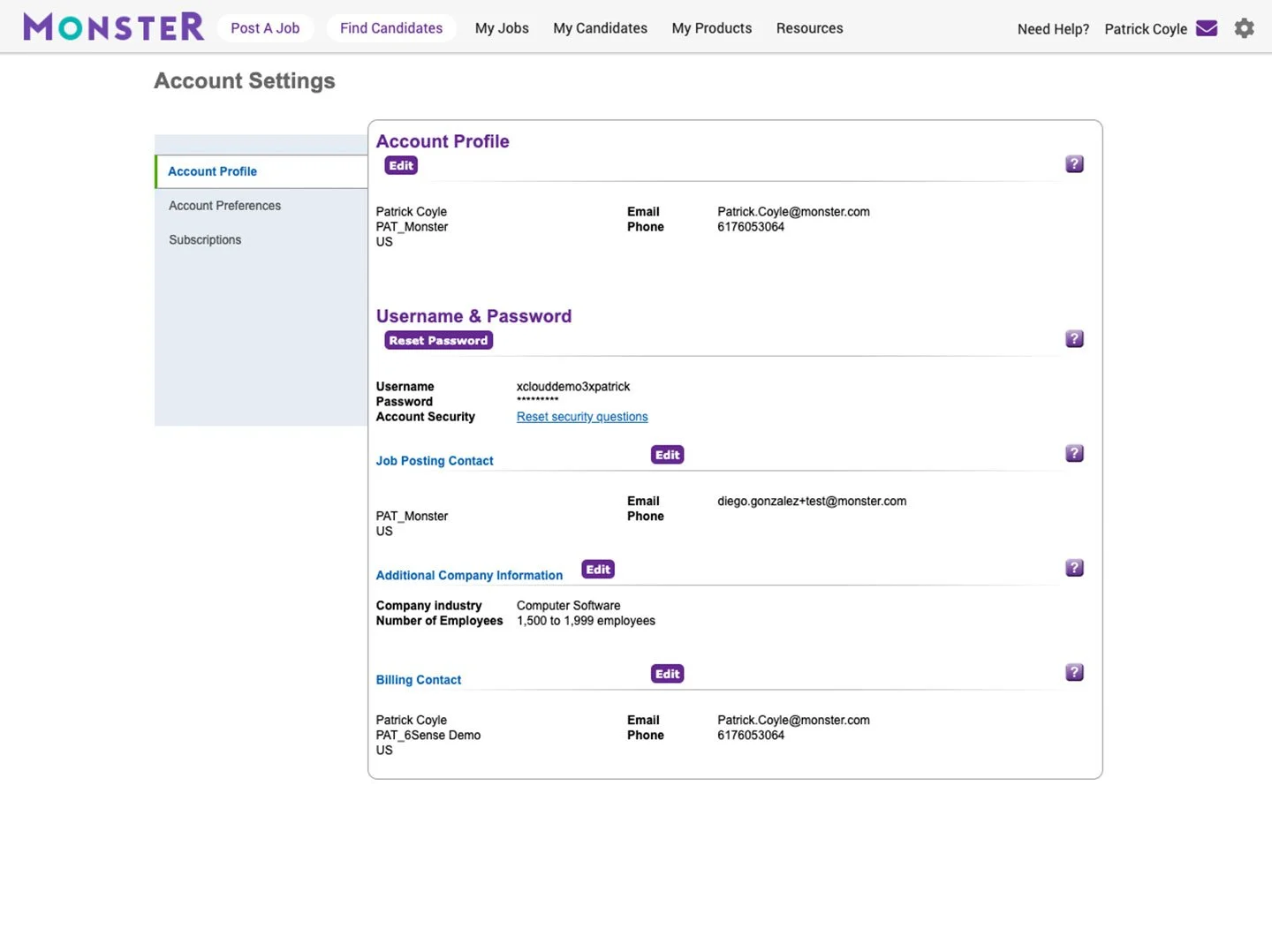The image size is (1272, 952).
Task: Click 1,500 to 1,999 employees value
Action: pyautogui.click(x=587, y=621)
